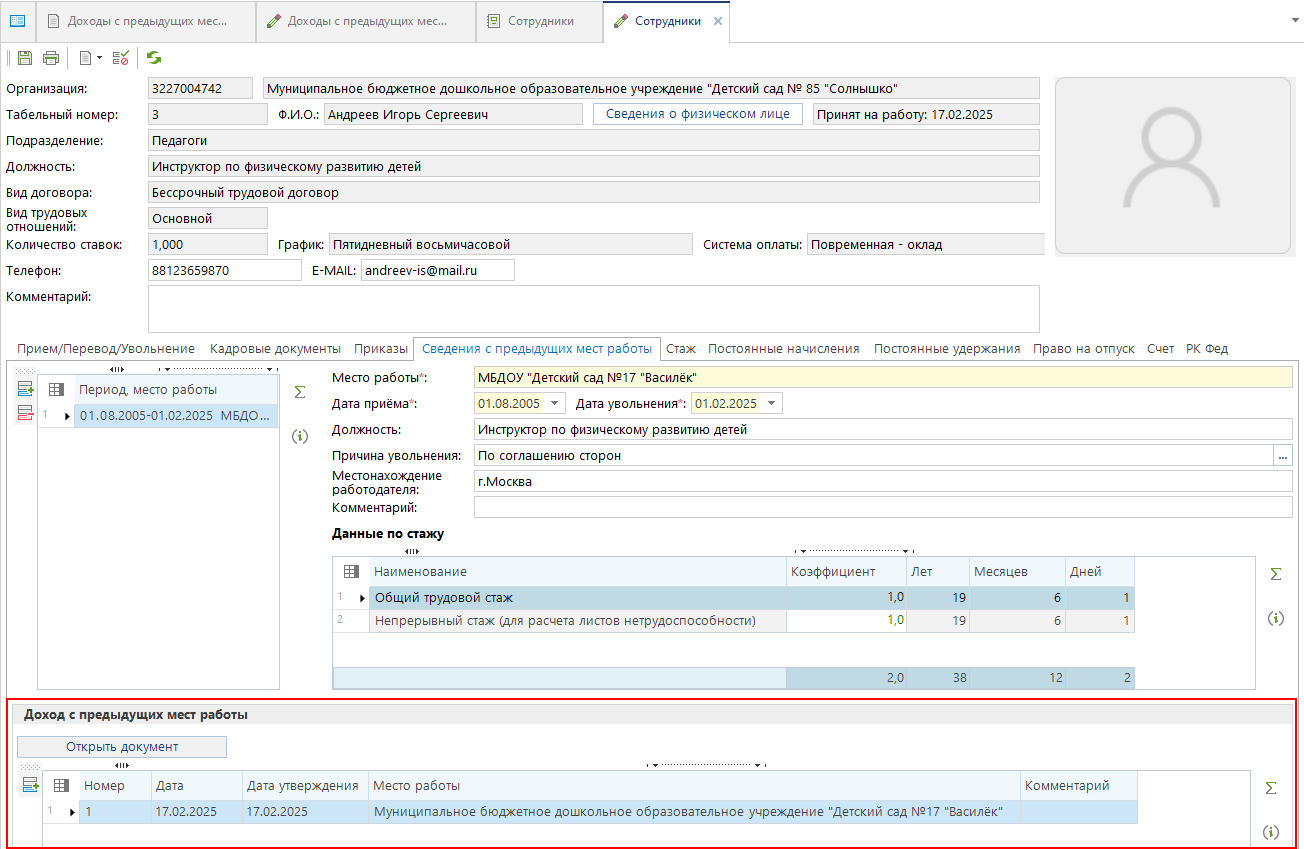Open the Дата приёма date dropdown
This screenshot has height=849, width=1304.
[x=556, y=403]
